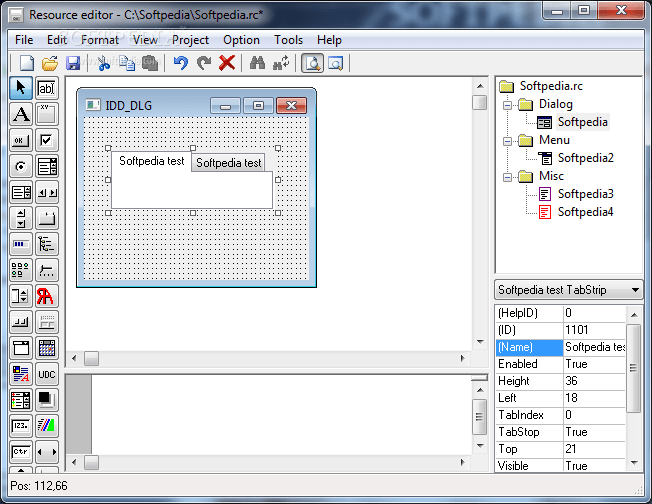Select the List view control tool
This screenshot has width=652, height=504.
click(x=21, y=270)
